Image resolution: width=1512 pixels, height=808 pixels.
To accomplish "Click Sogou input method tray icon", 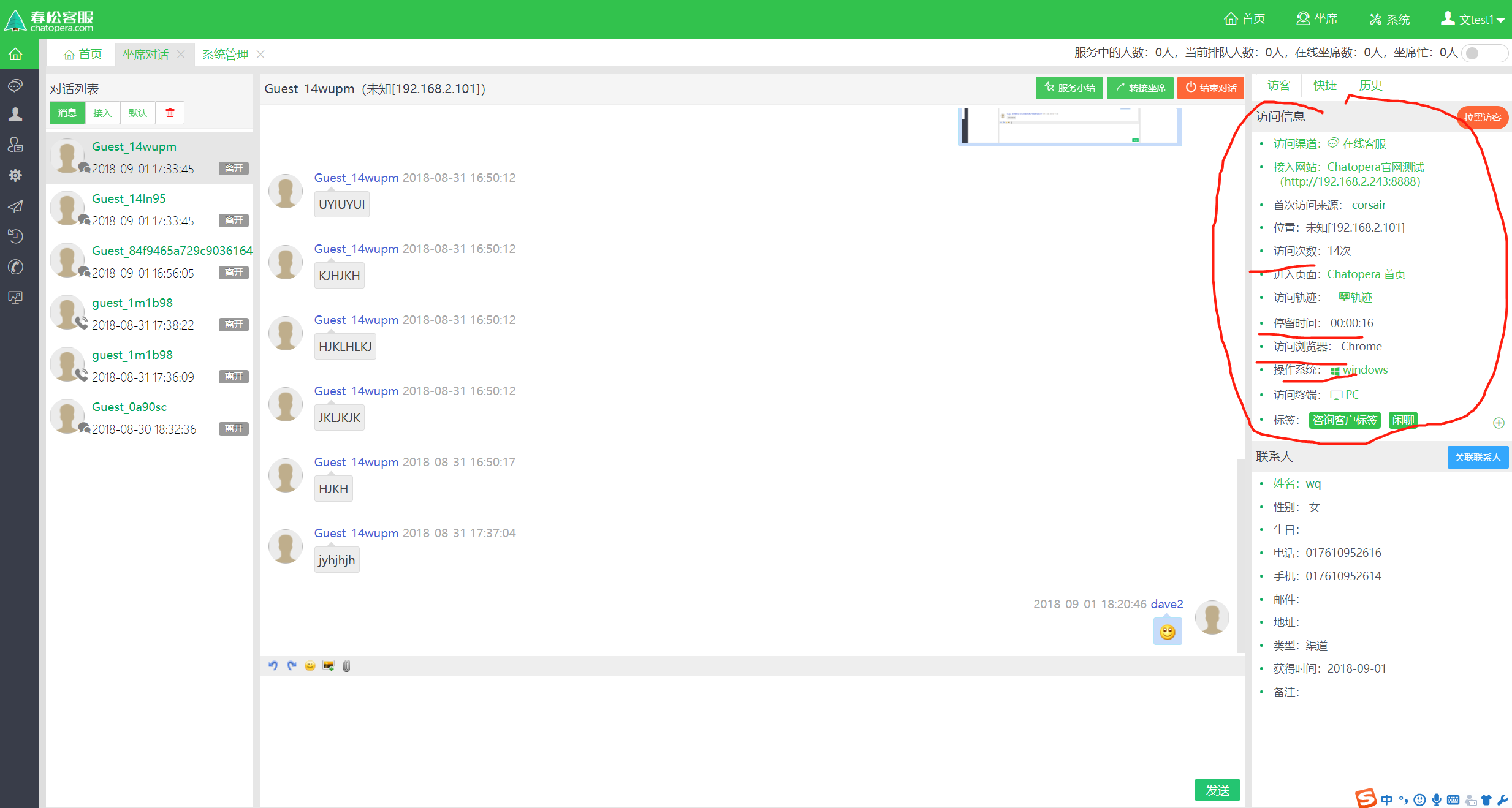I will pyautogui.click(x=1366, y=799).
